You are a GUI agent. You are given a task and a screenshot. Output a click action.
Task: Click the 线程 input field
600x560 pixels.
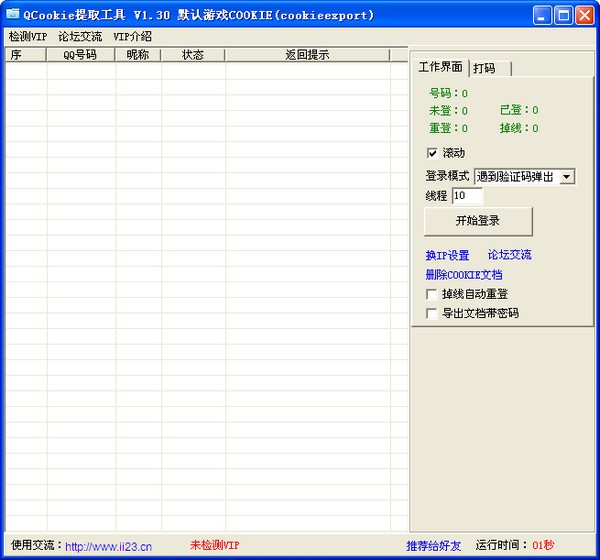(x=467, y=196)
